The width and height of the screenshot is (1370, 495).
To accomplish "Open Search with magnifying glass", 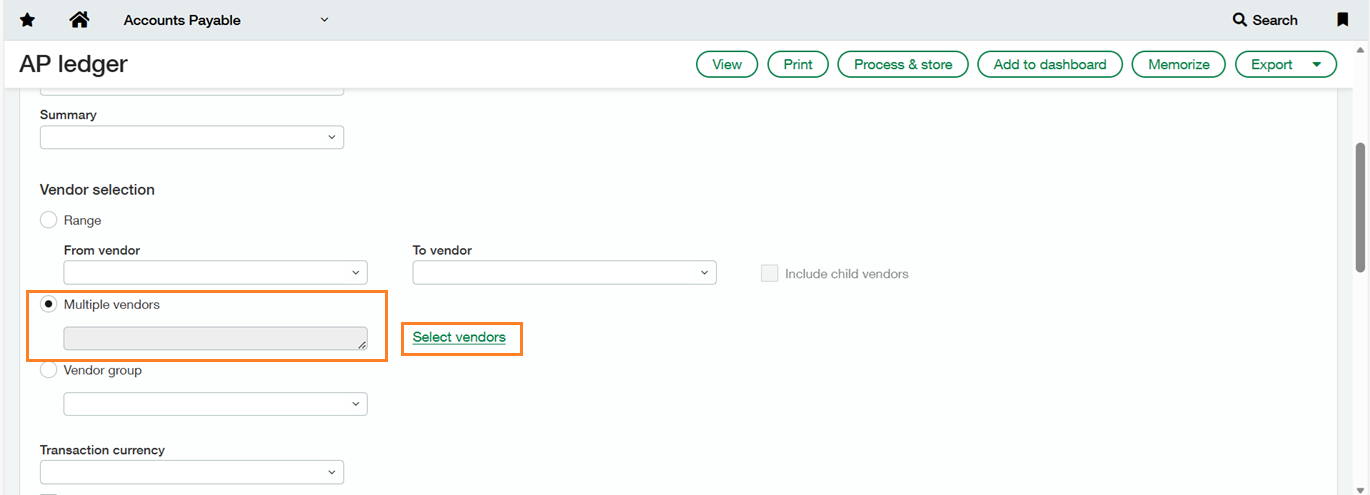I will (x=1265, y=20).
